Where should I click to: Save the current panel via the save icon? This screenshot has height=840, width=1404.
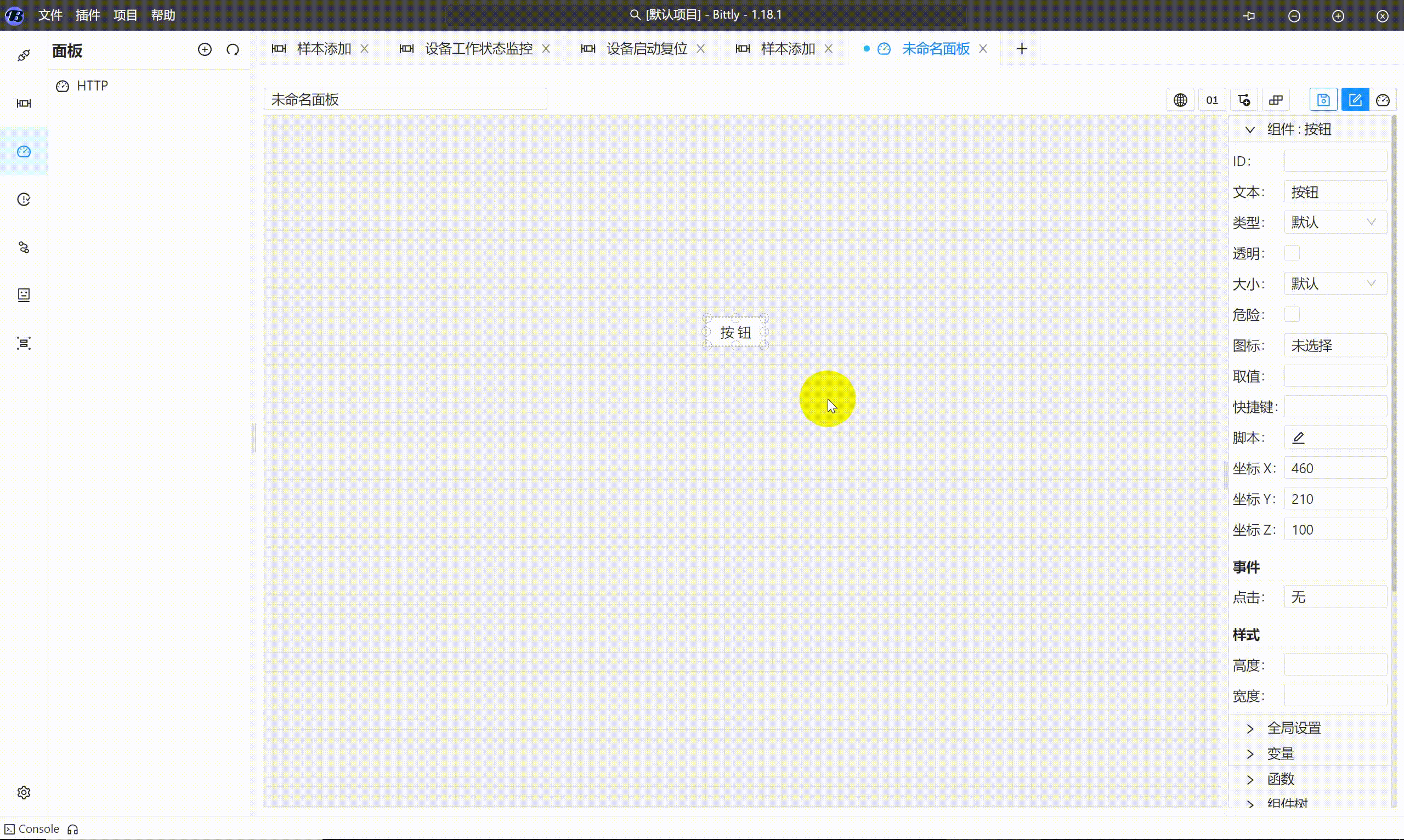coord(1323,99)
